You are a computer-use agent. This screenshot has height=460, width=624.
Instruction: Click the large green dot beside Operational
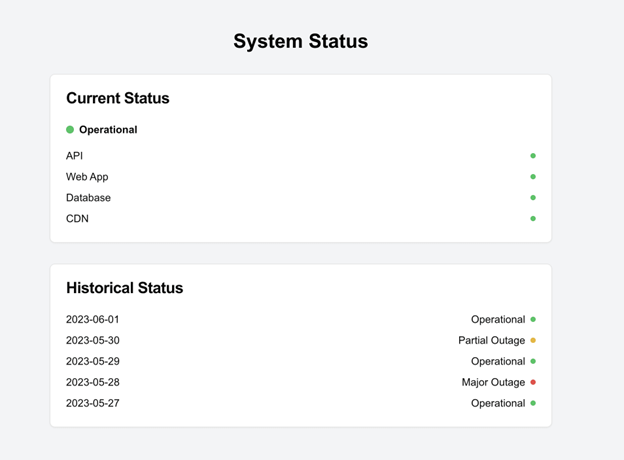point(70,130)
